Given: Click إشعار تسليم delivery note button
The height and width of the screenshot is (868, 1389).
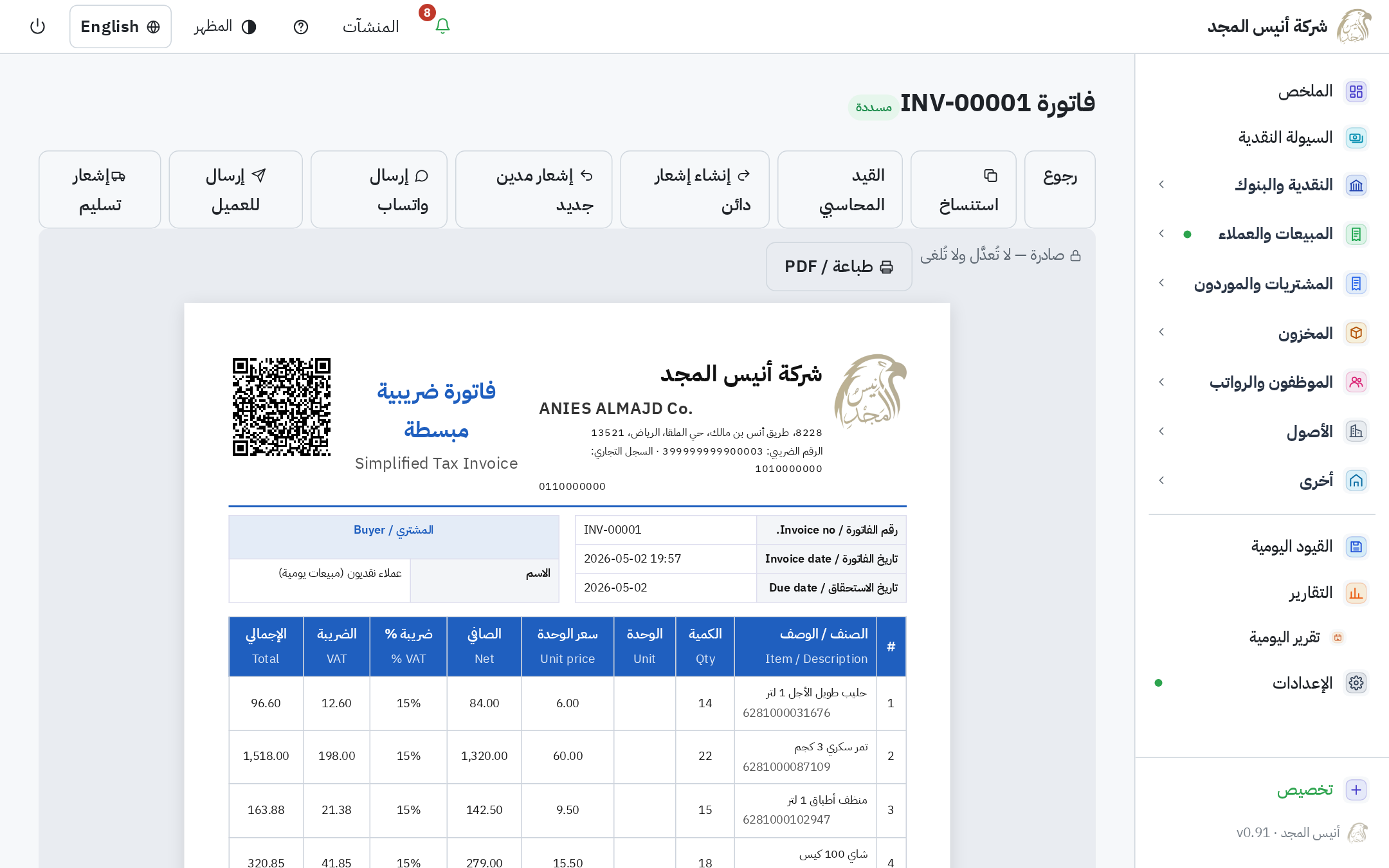Looking at the screenshot, I should (x=100, y=190).
